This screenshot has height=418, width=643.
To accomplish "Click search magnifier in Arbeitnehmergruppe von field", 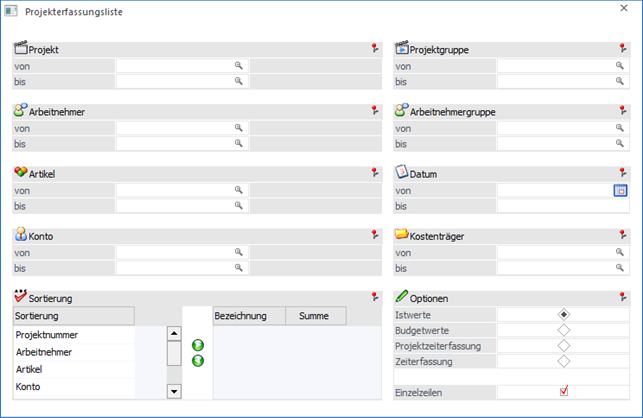I will [621, 128].
